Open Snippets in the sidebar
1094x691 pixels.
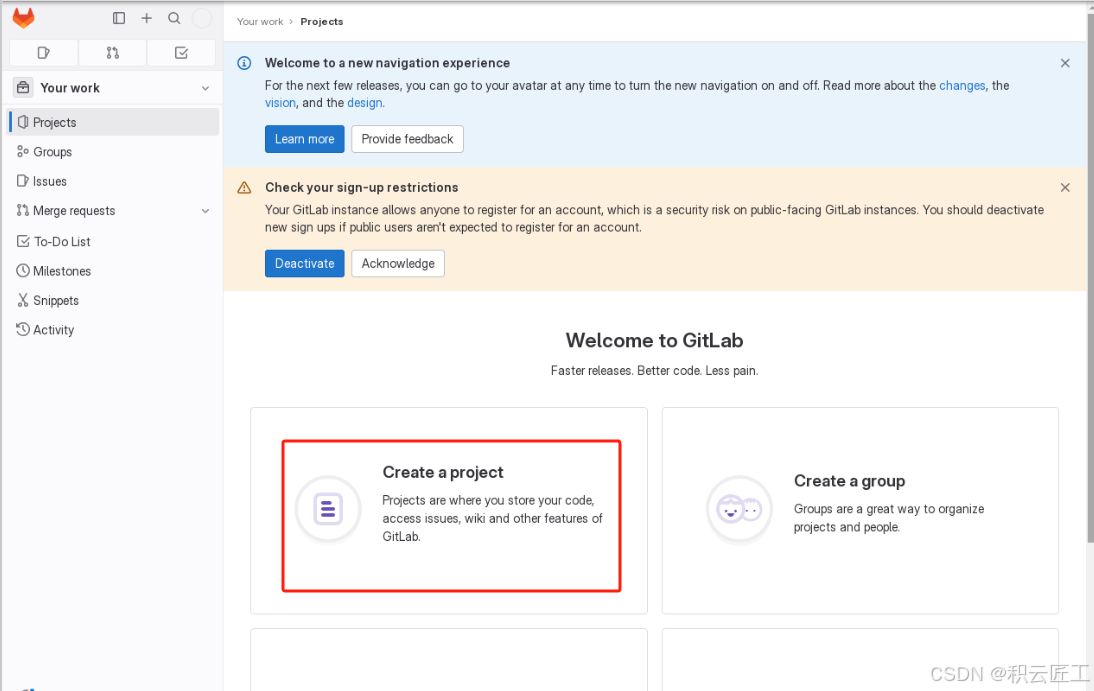113,300
